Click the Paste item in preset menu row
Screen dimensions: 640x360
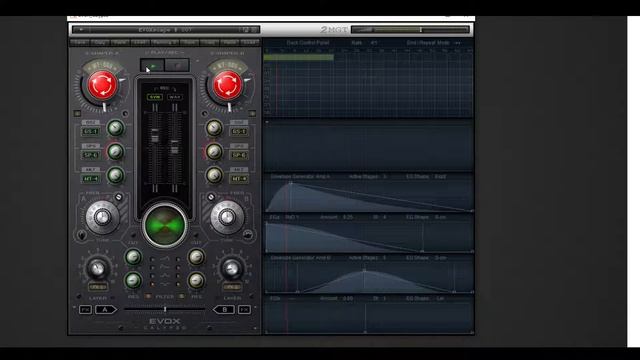pyautogui.click(x=120, y=42)
